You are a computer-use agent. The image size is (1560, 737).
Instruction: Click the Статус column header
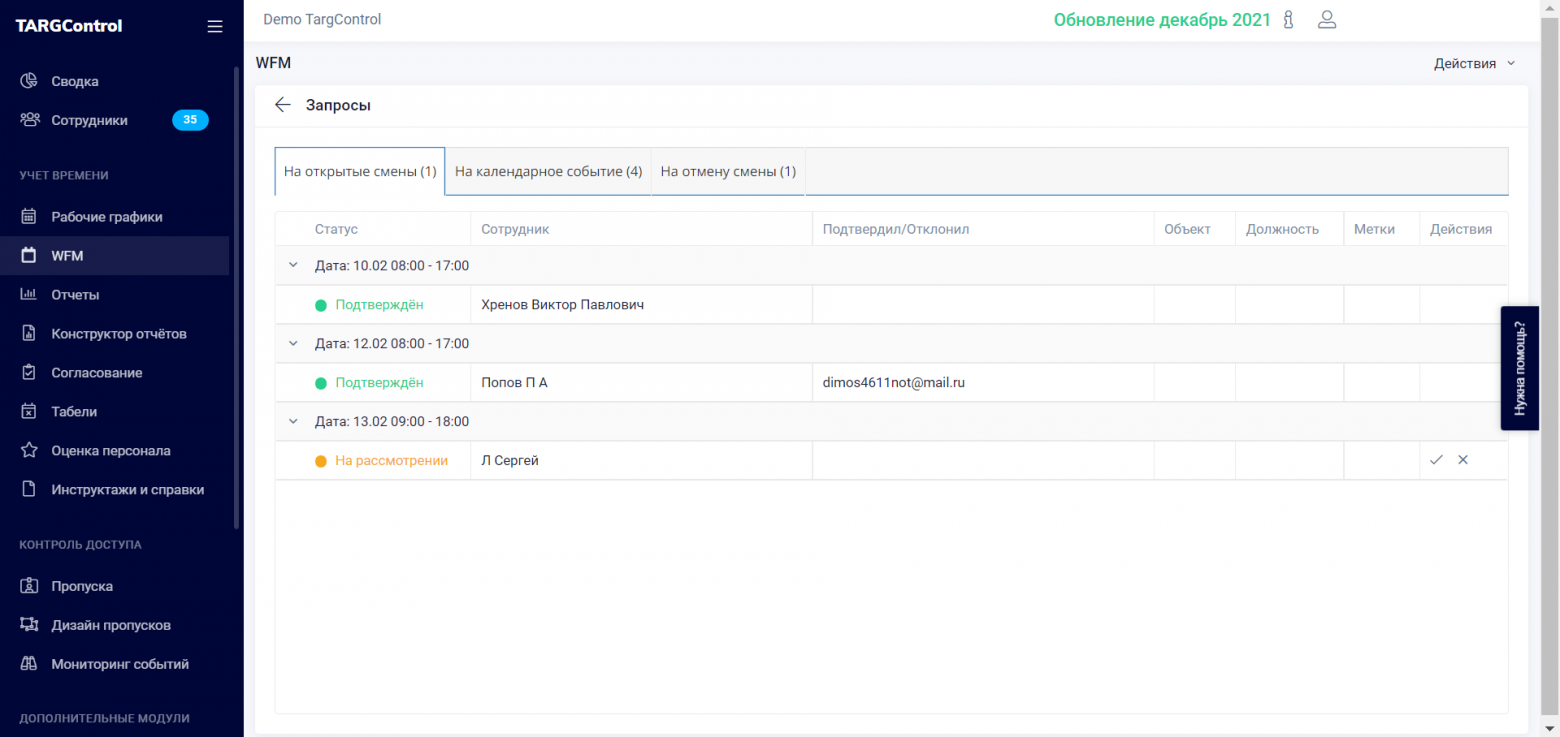pos(336,229)
